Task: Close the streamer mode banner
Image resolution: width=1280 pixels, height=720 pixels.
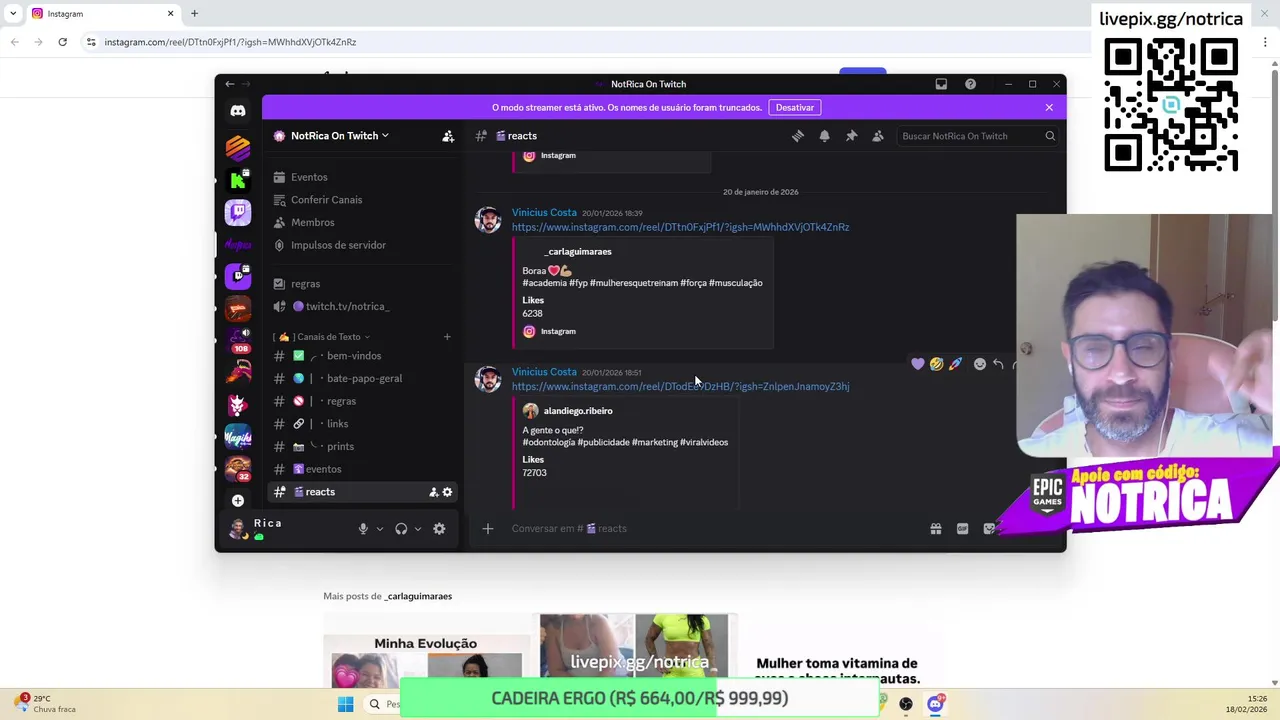Action: click(x=1049, y=107)
